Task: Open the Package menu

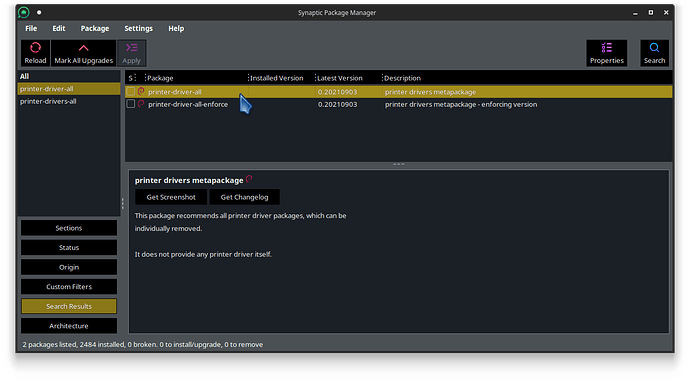Action: coord(95,28)
